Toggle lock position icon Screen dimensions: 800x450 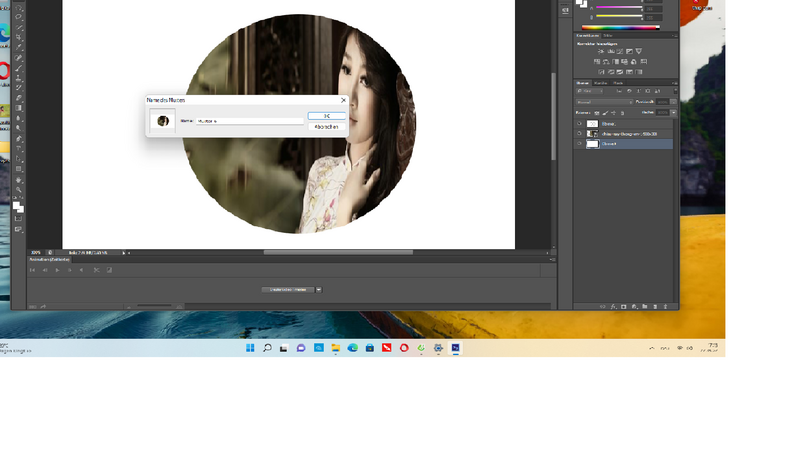point(613,113)
